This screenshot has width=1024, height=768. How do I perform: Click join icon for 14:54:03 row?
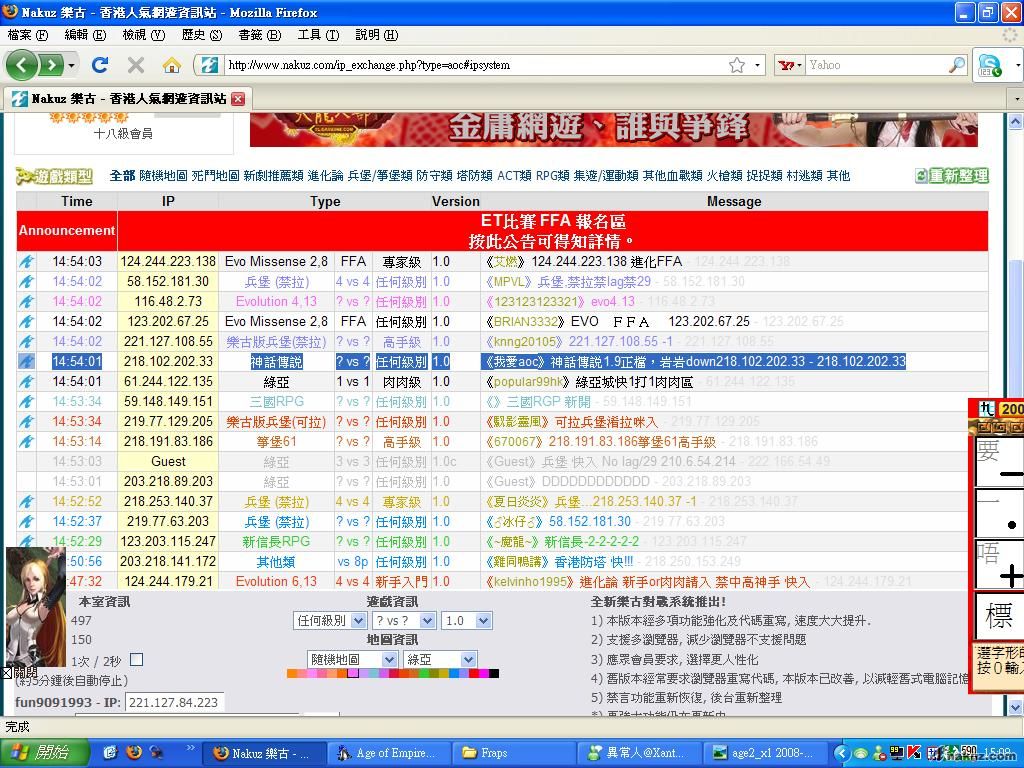(x=27, y=262)
